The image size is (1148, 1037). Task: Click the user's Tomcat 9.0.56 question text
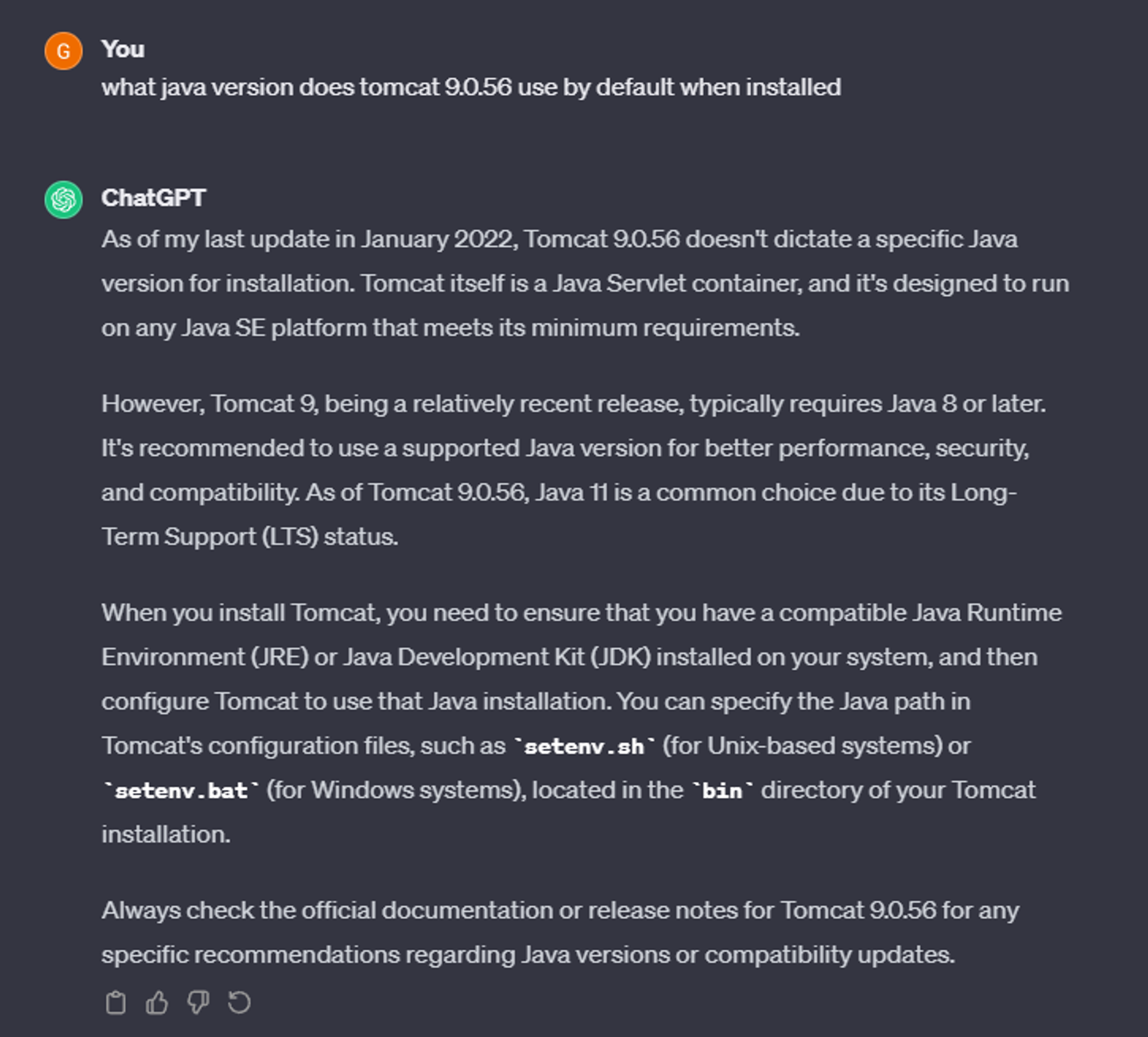[471, 88]
